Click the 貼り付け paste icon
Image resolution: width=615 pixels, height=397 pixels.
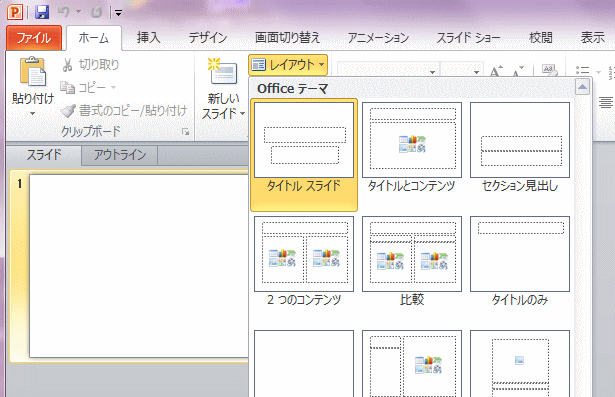(33, 72)
